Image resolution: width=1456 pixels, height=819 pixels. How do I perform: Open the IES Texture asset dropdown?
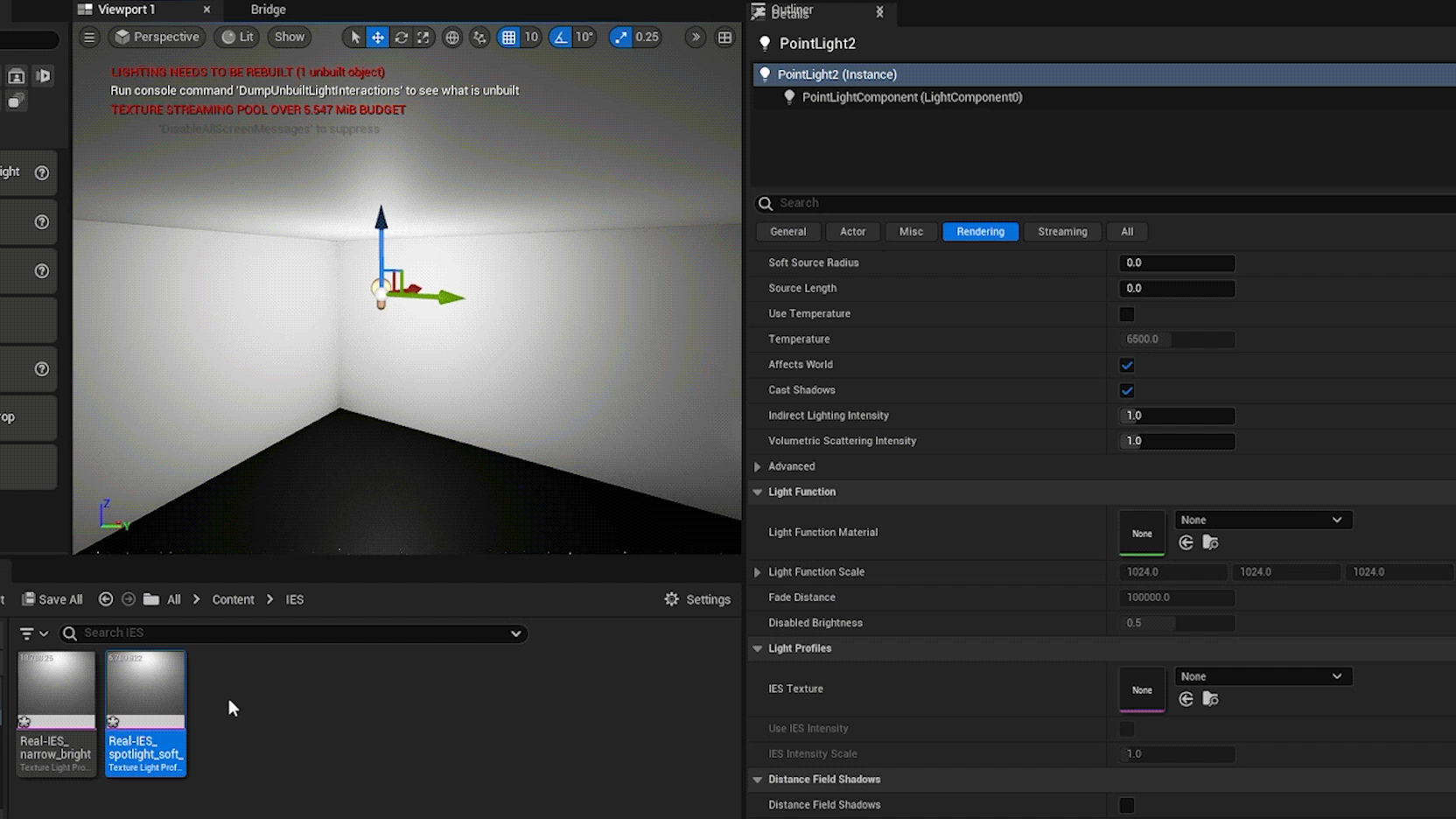1263,676
